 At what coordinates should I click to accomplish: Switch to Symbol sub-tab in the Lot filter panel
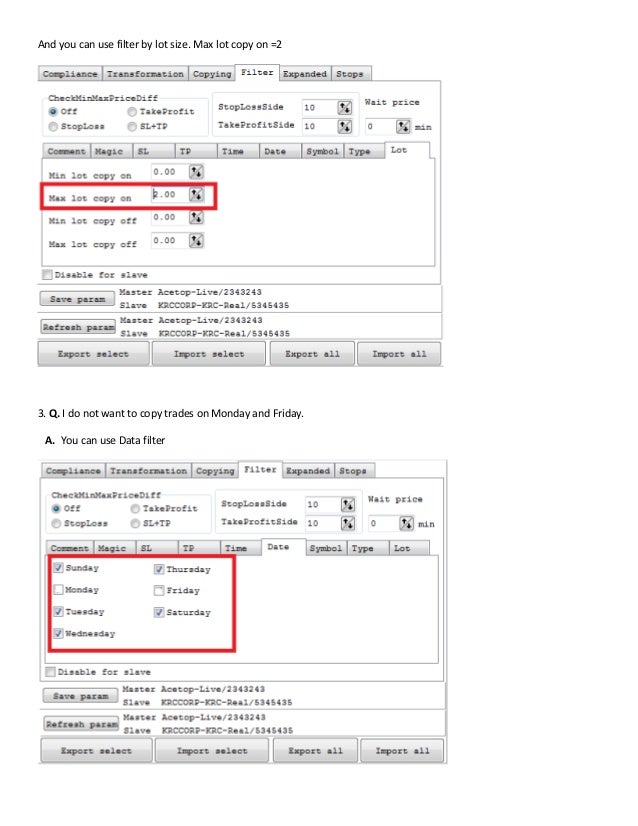click(322, 151)
